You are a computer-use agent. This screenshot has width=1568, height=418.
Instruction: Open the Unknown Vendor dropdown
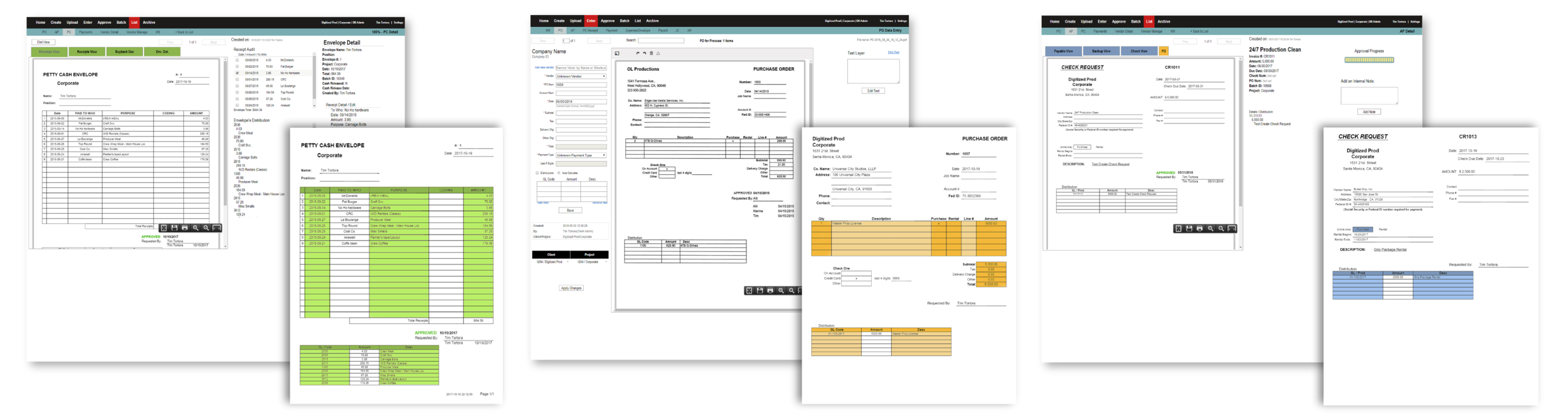[581, 76]
